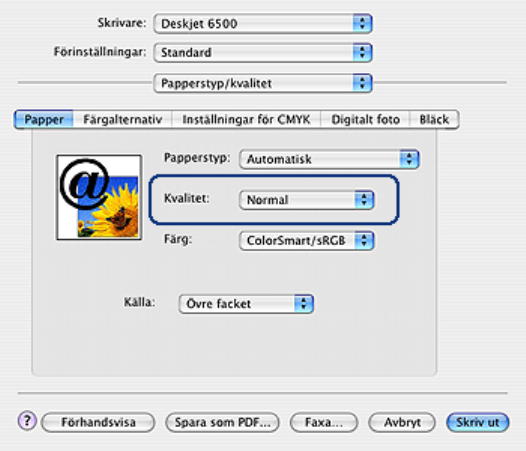Switch to the Färgalternativ tab
Screen dimensions: 526x451
tap(122, 119)
